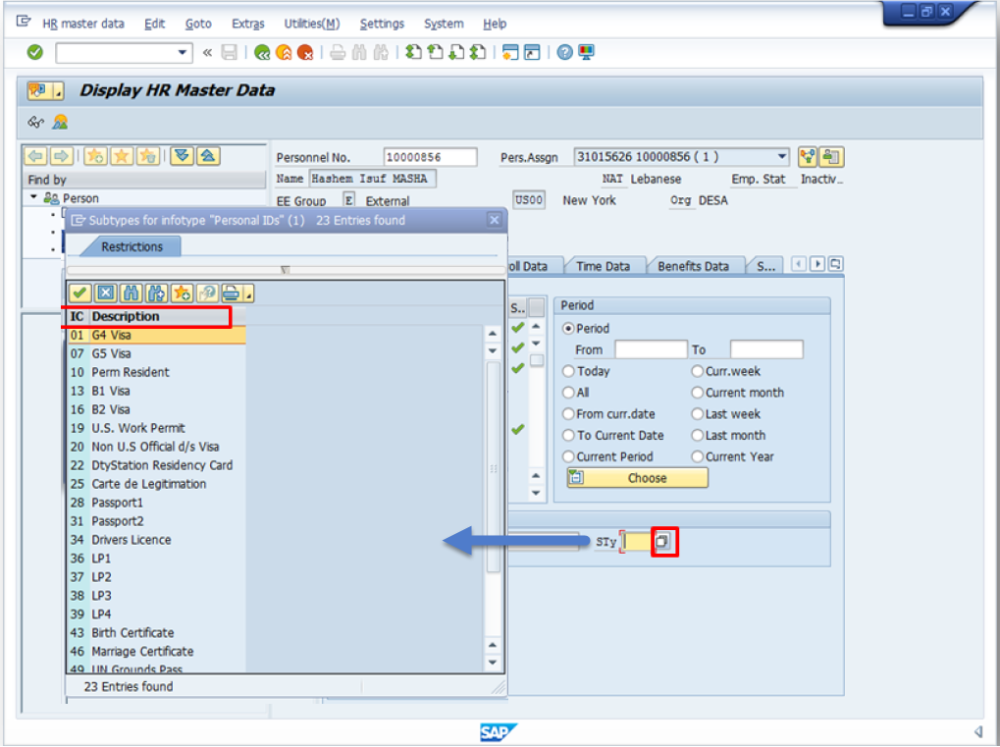Close the Subtypes dialog

[x=494, y=220]
